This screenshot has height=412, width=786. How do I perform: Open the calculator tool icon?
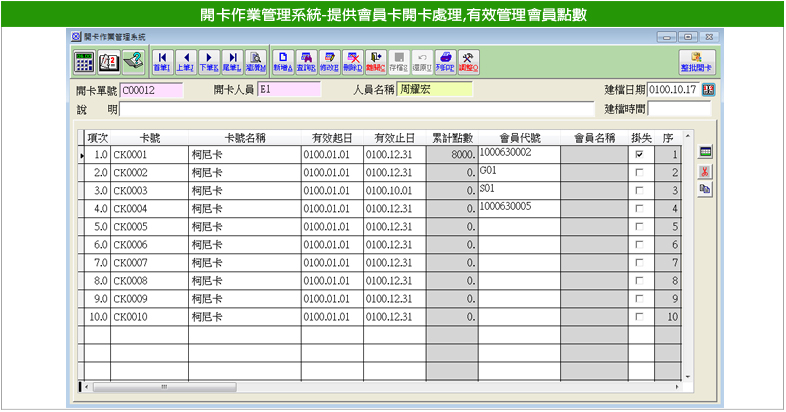[x=85, y=60]
